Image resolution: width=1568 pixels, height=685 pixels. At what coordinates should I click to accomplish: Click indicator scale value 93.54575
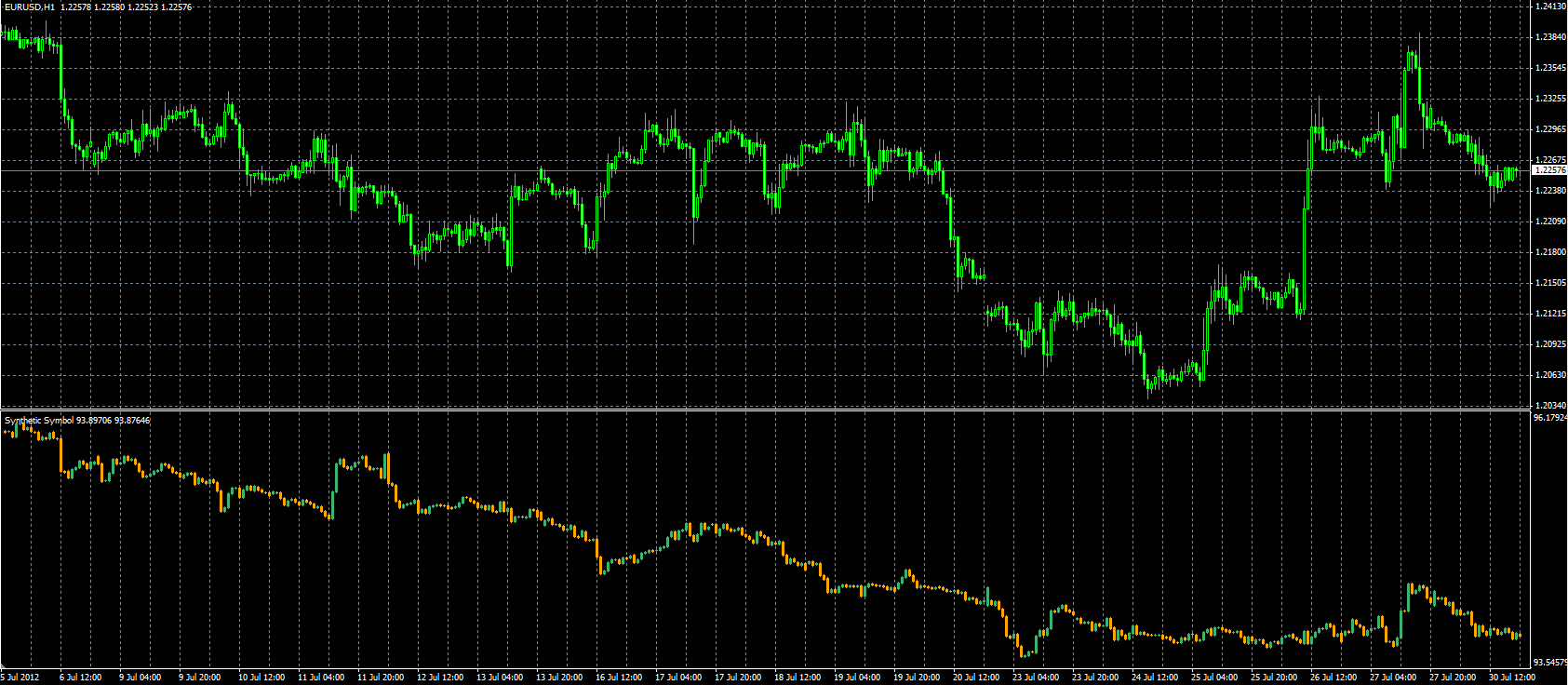[1549, 663]
